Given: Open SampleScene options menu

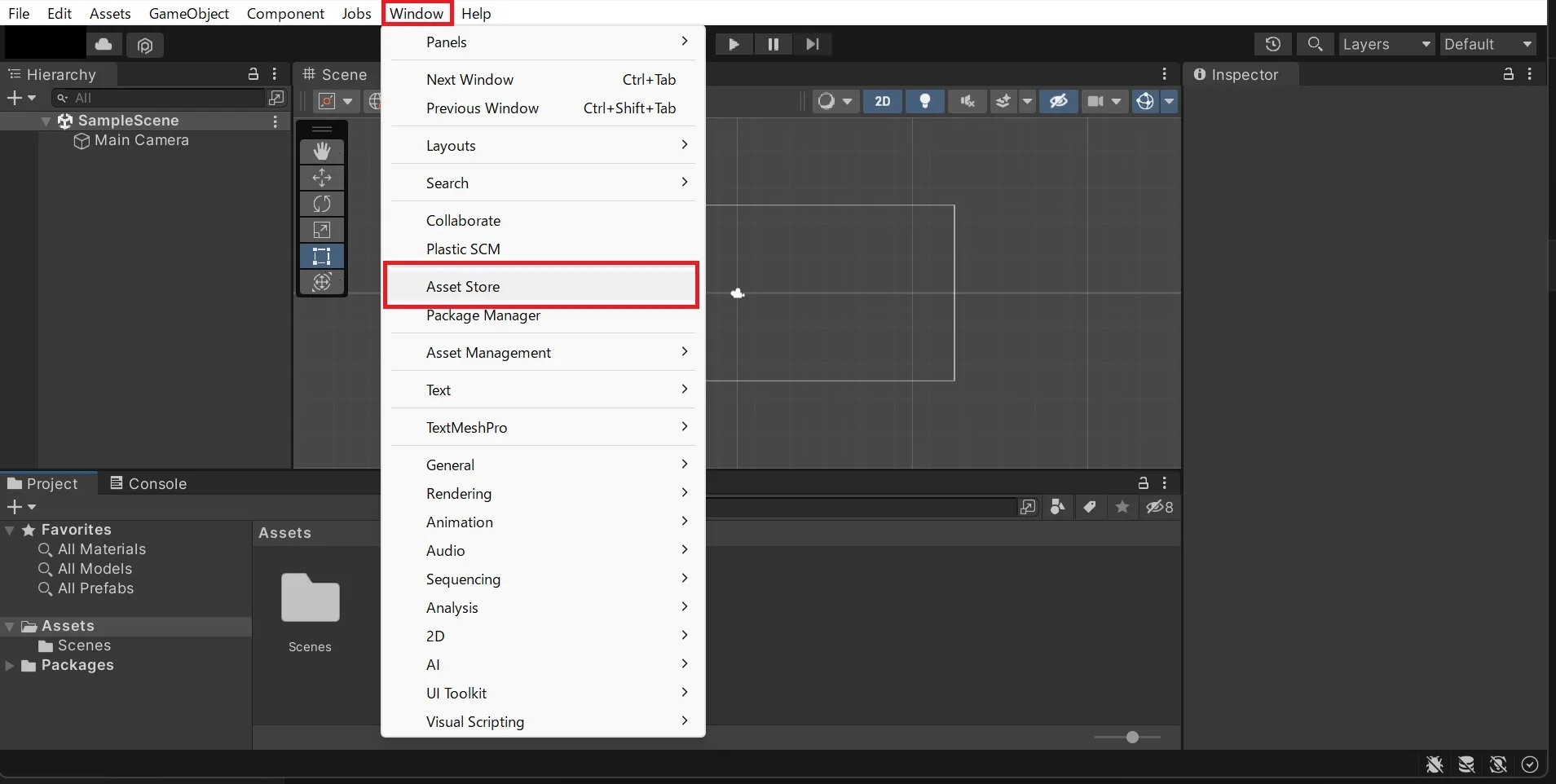Looking at the screenshot, I should [x=275, y=121].
